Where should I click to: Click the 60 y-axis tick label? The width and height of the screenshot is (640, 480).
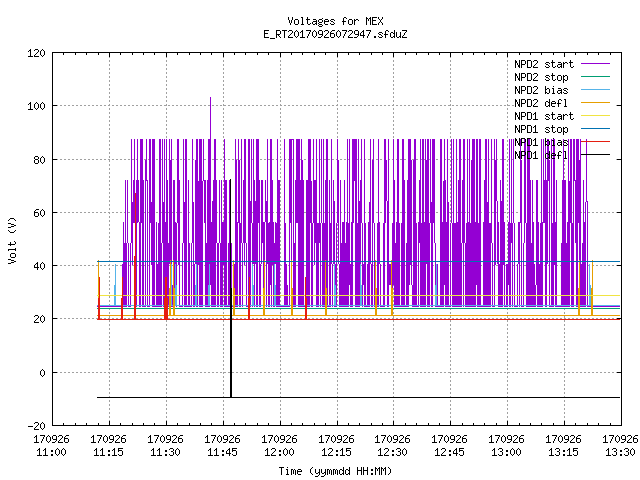tap(40, 213)
